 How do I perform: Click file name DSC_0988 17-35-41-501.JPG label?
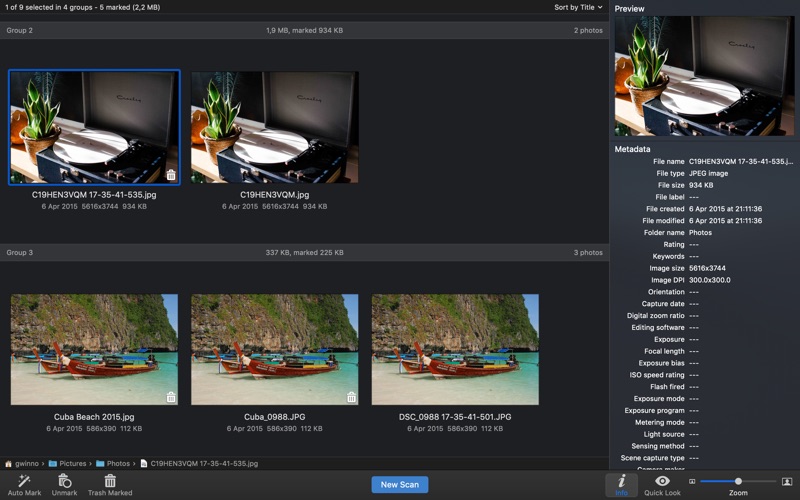click(455, 417)
